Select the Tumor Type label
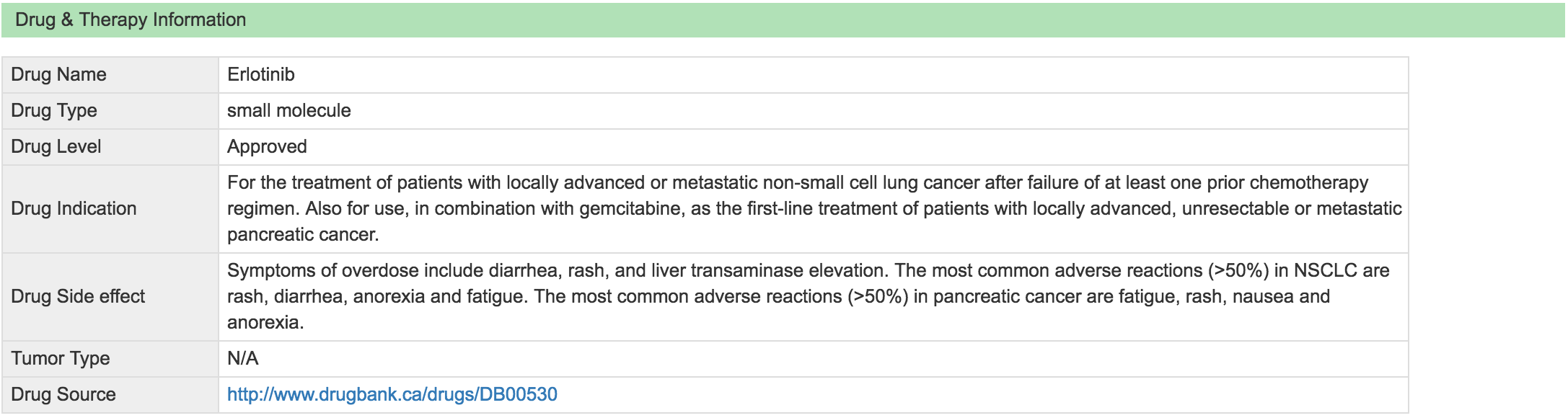 (x=61, y=358)
